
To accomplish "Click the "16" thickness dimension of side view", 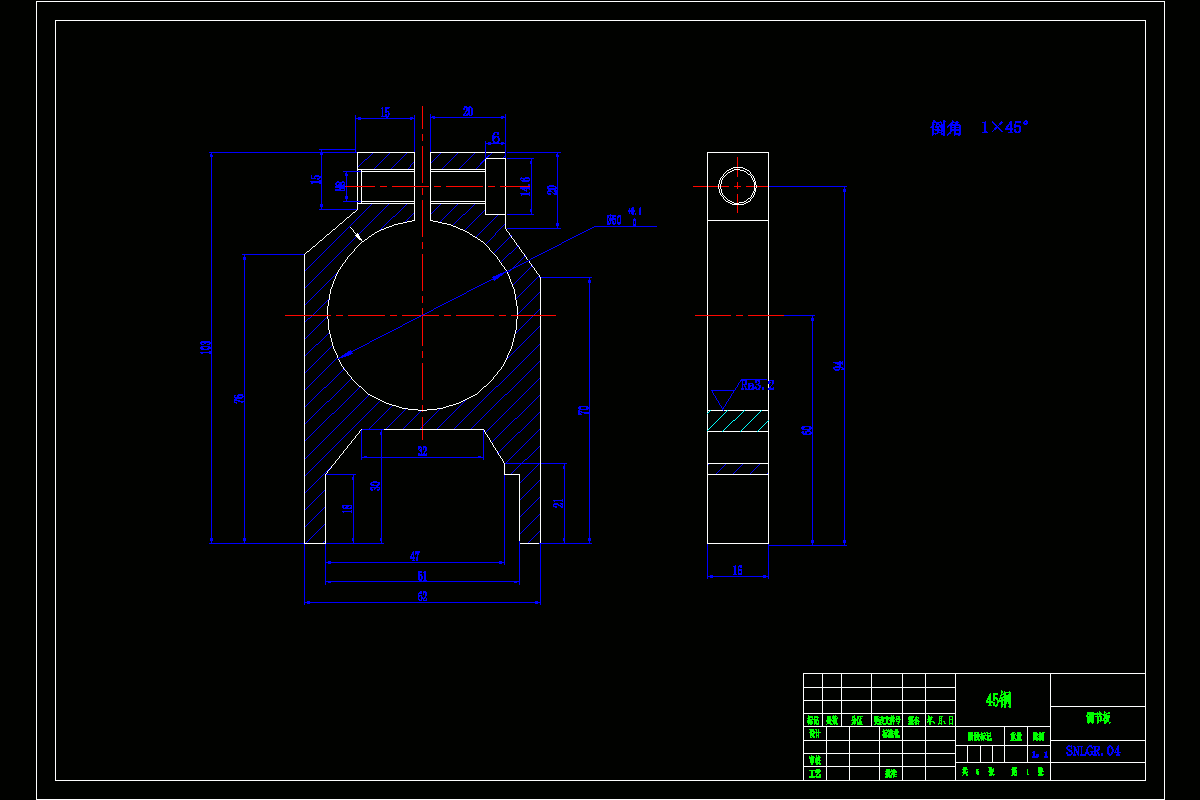I will (738, 570).
